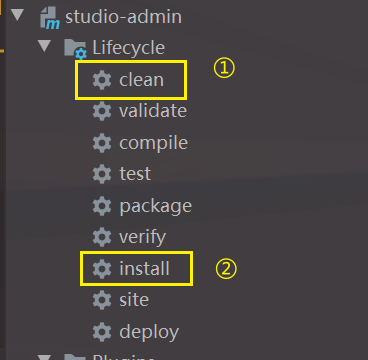The width and height of the screenshot is (368, 360).
Task: Click the Maven module icon for studio-admin
Action: [50, 18]
